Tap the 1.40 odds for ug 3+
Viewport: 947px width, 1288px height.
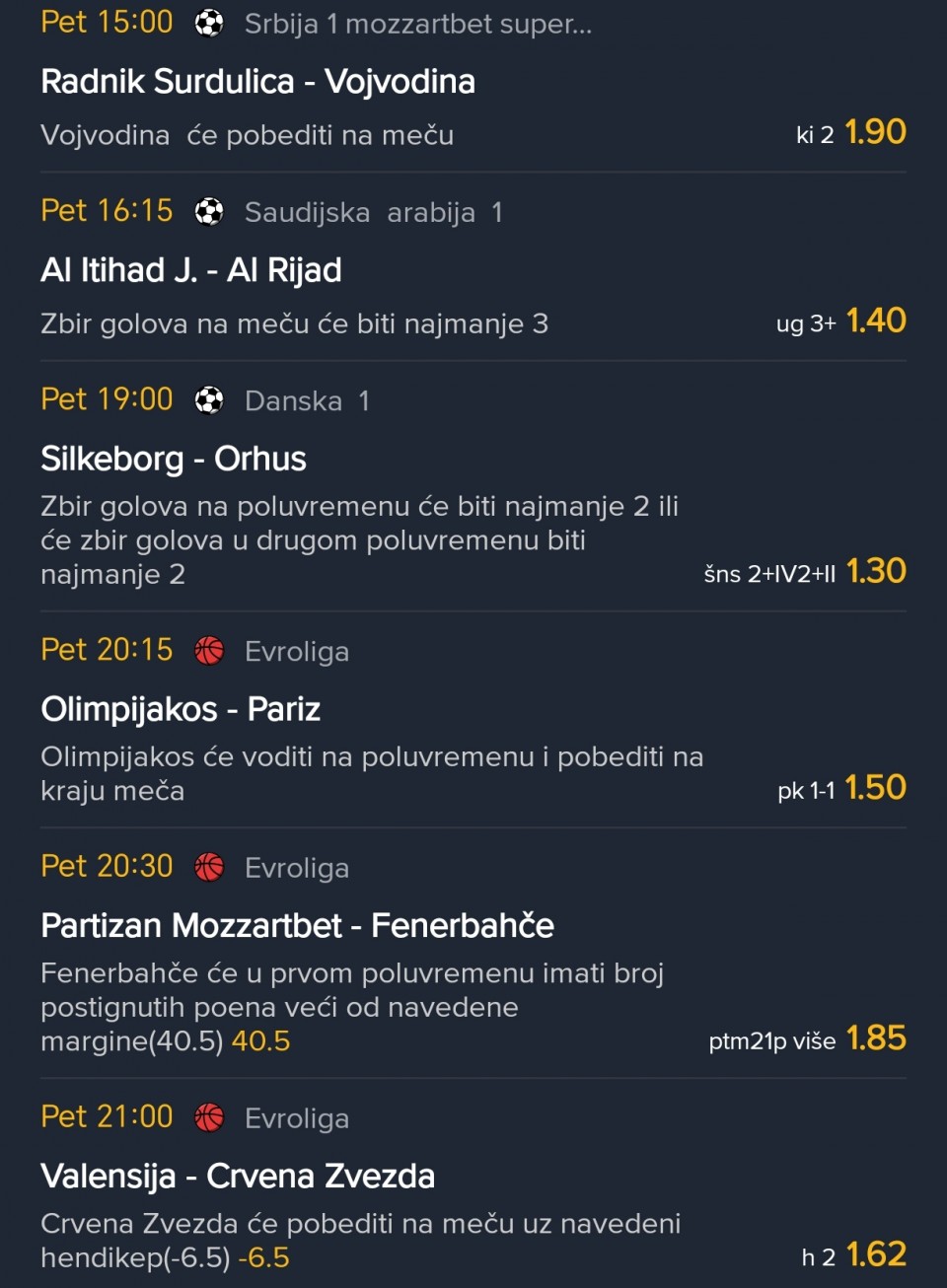pos(875,321)
